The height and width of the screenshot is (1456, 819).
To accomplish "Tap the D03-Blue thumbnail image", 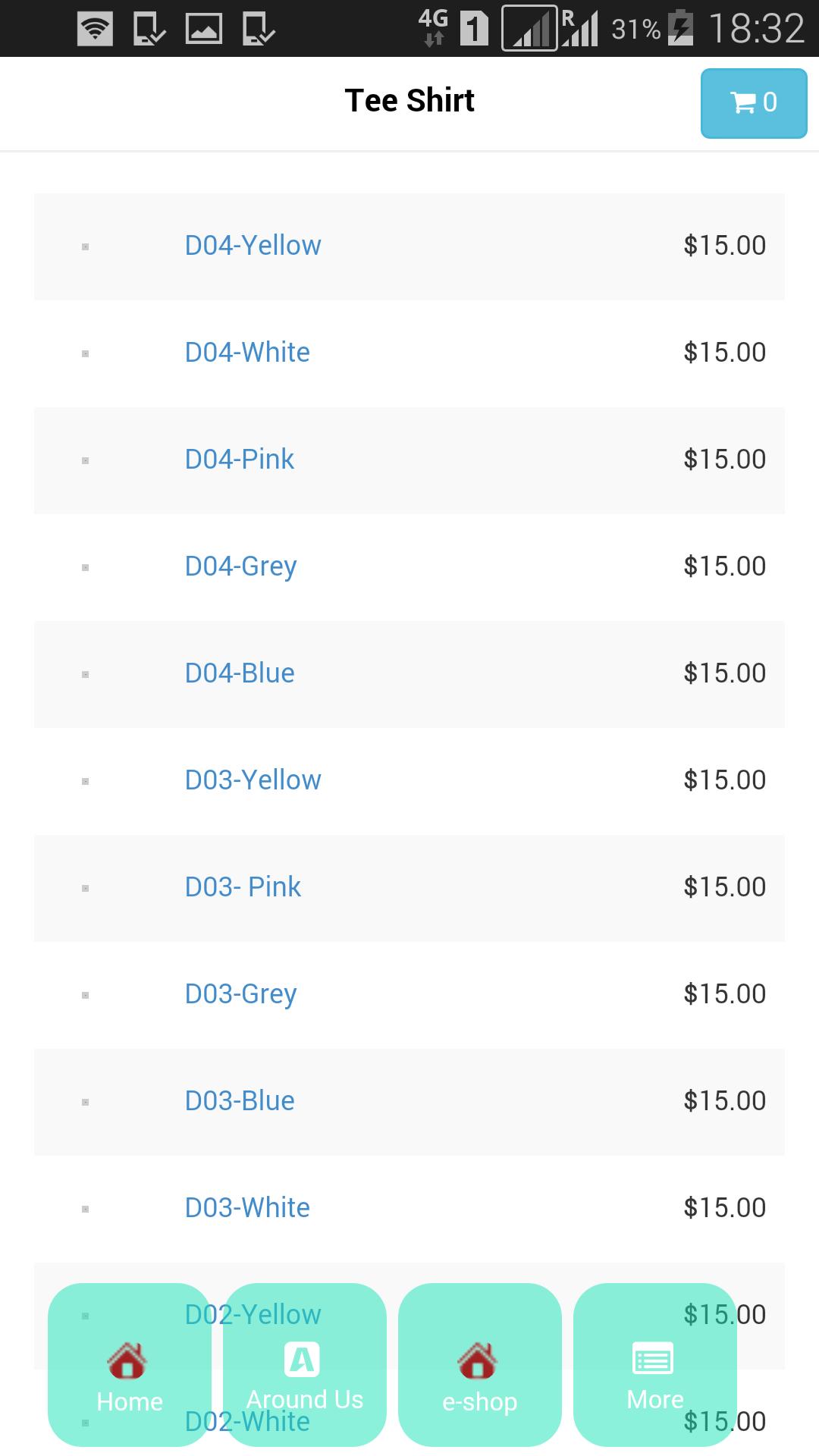I will [x=85, y=1102].
